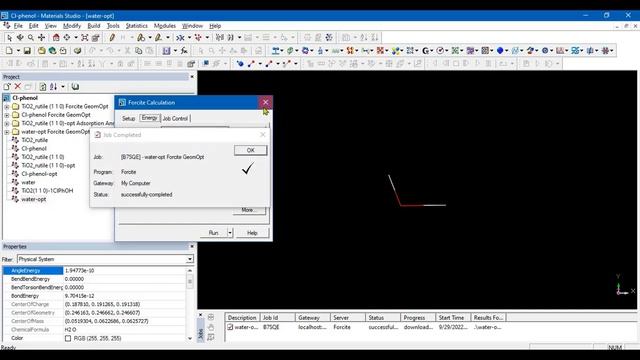Click the fx calculator toolbar icon
This screenshot has width=640, height=360.
pyautogui.click(x=184, y=51)
